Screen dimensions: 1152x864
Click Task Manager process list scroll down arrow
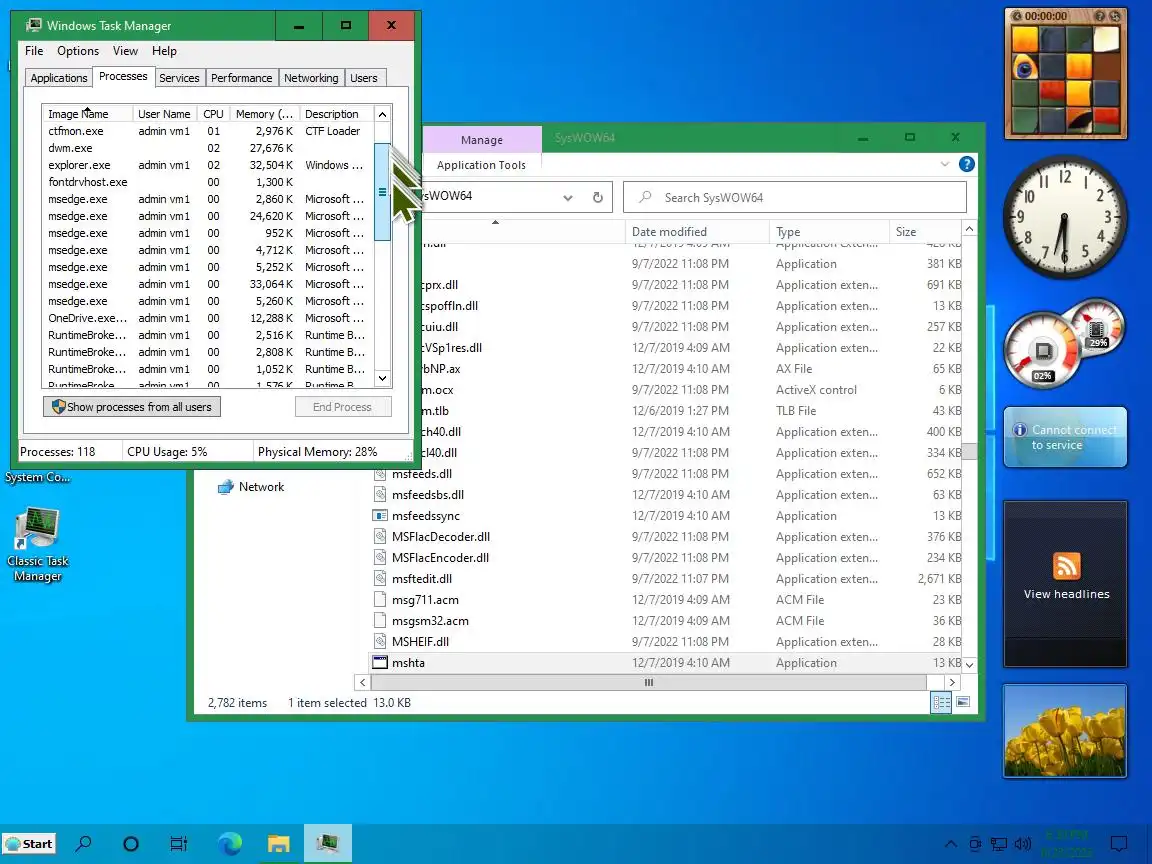pyautogui.click(x=382, y=378)
